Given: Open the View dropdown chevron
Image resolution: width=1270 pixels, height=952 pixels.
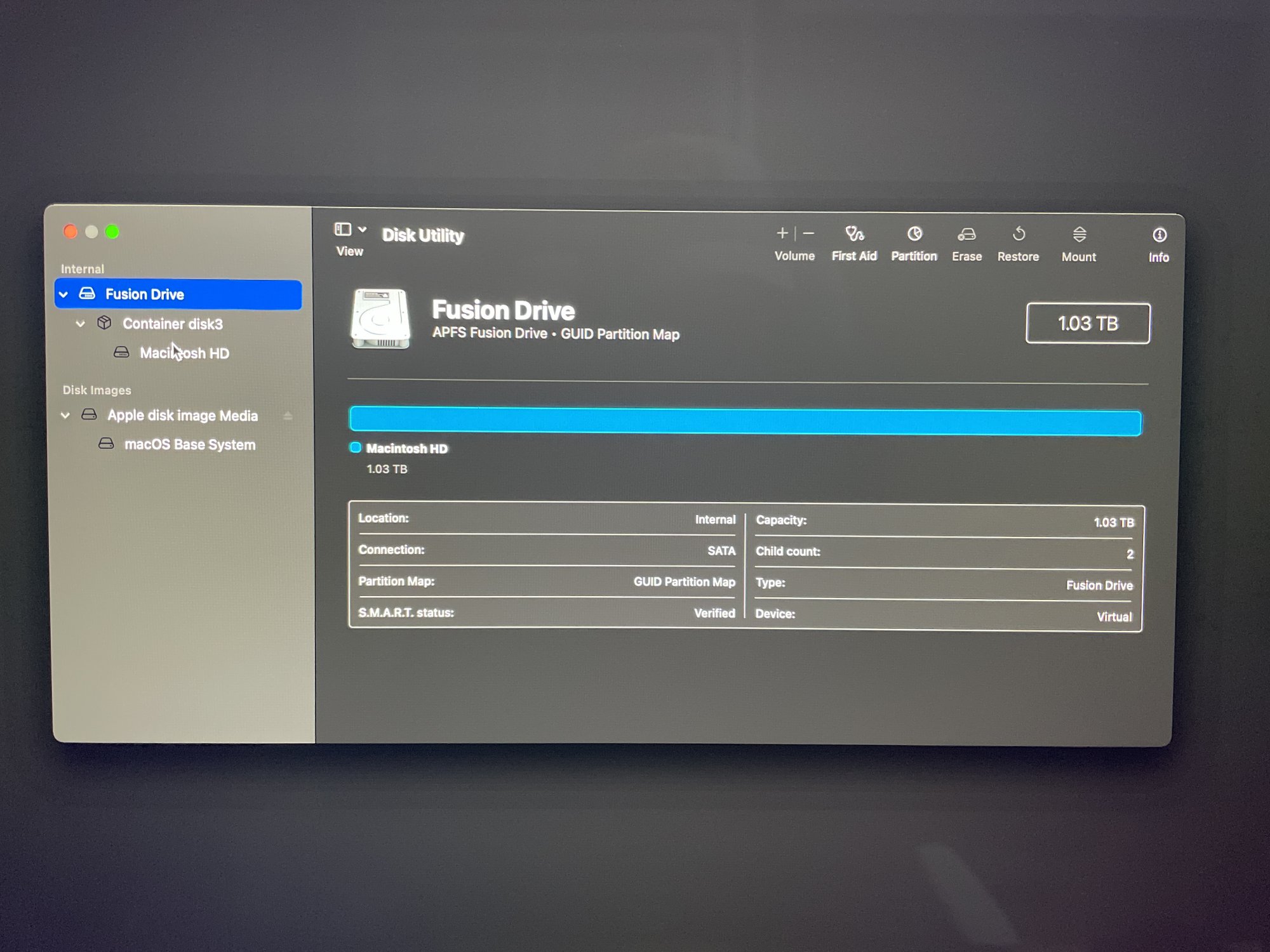Looking at the screenshot, I should [x=363, y=229].
